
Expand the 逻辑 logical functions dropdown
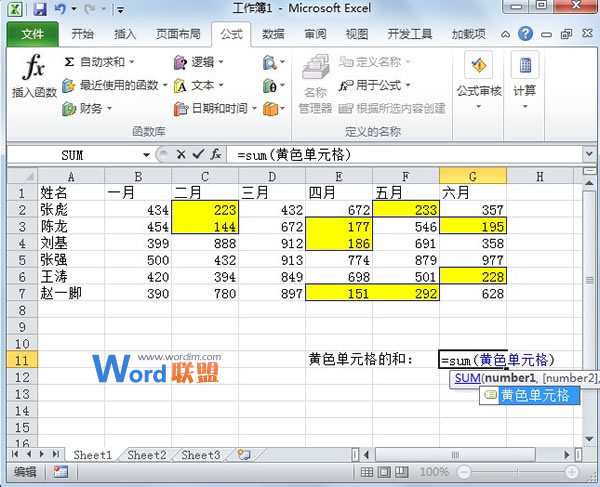218,62
